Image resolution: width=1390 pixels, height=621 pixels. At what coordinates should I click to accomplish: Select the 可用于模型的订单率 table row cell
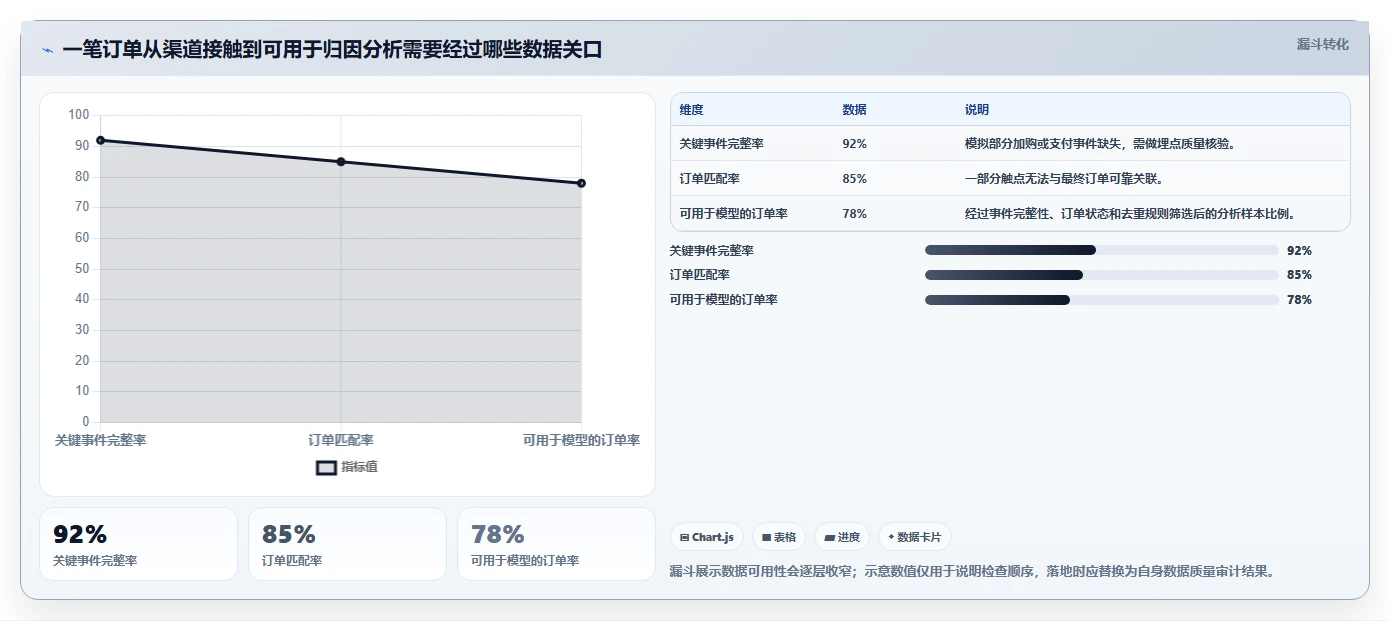(x=733, y=214)
